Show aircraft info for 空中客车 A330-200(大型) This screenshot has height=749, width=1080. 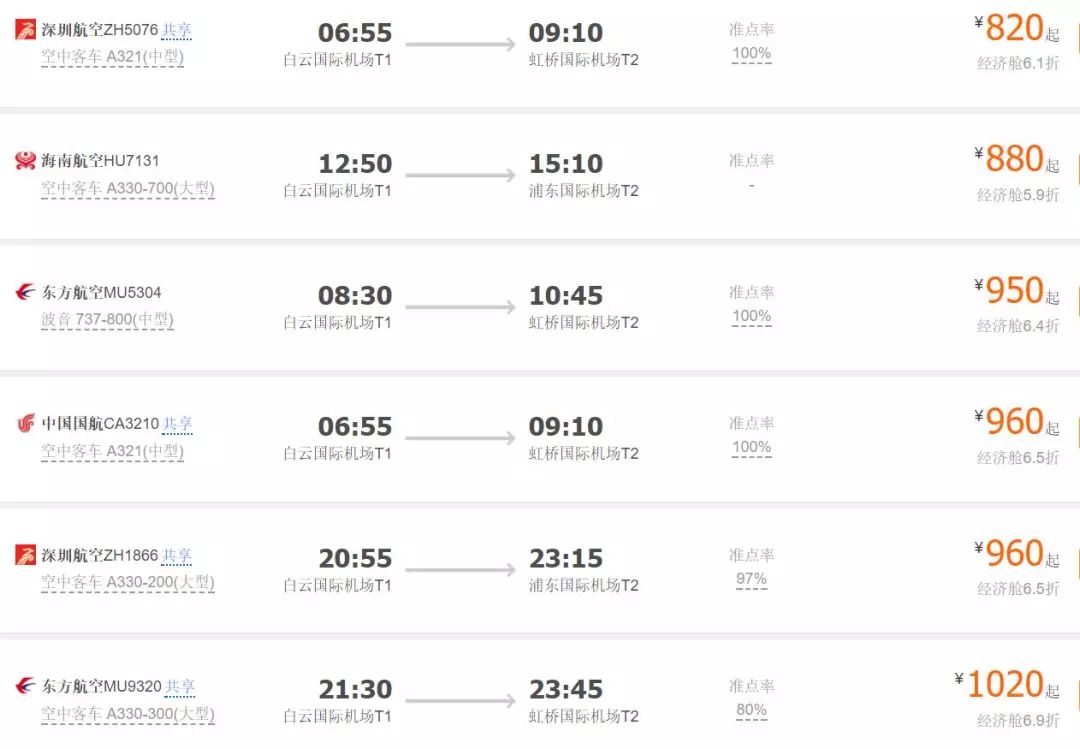click(x=127, y=582)
